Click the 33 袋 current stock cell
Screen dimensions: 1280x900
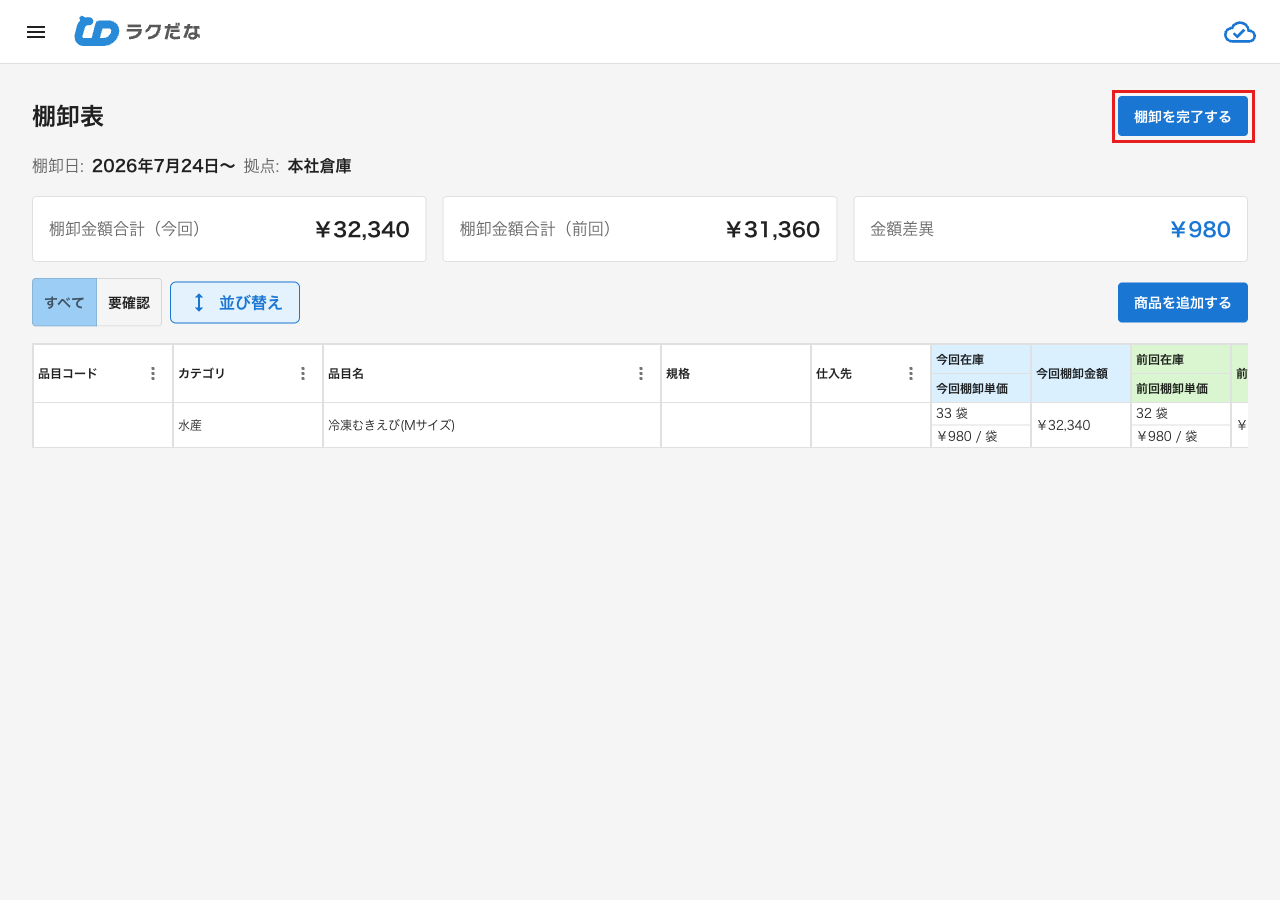(x=981, y=414)
